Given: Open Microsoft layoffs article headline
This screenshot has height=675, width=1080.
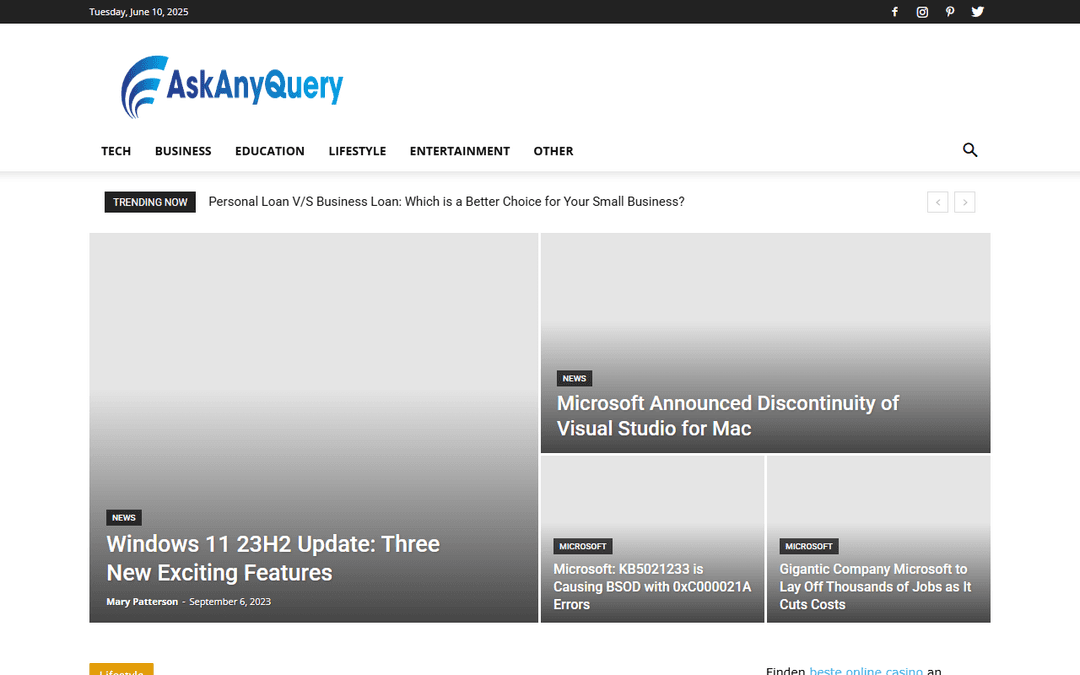Looking at the screenshot, I should pos(875,587).
